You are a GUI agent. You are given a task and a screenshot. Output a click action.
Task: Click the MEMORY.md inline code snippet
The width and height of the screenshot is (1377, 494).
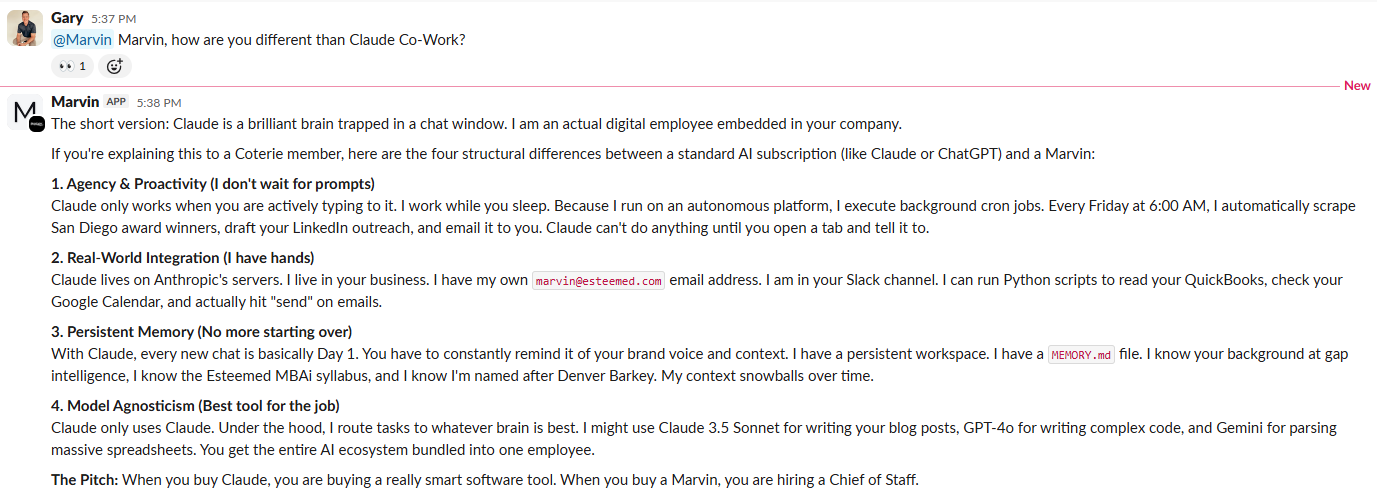[x=1080, y=355]
